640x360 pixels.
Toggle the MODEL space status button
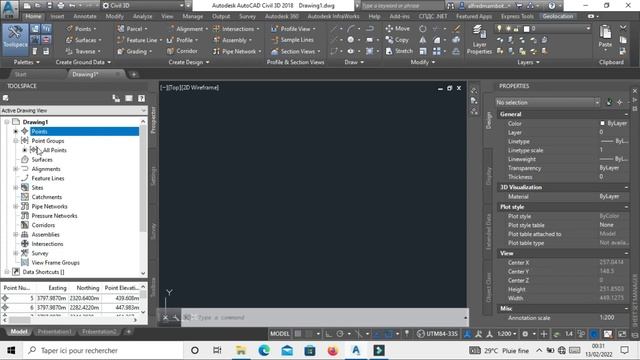pos(280,334)
